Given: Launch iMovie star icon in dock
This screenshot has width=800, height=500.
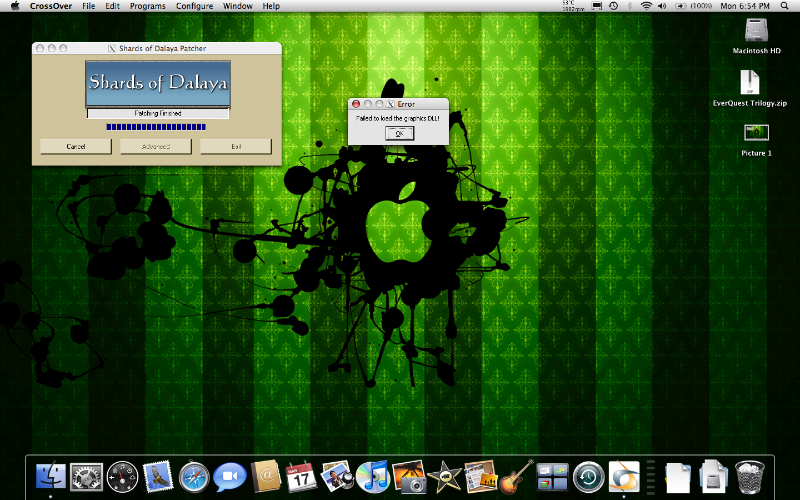Looking at the screenshot, I should (x=444, y=477).
